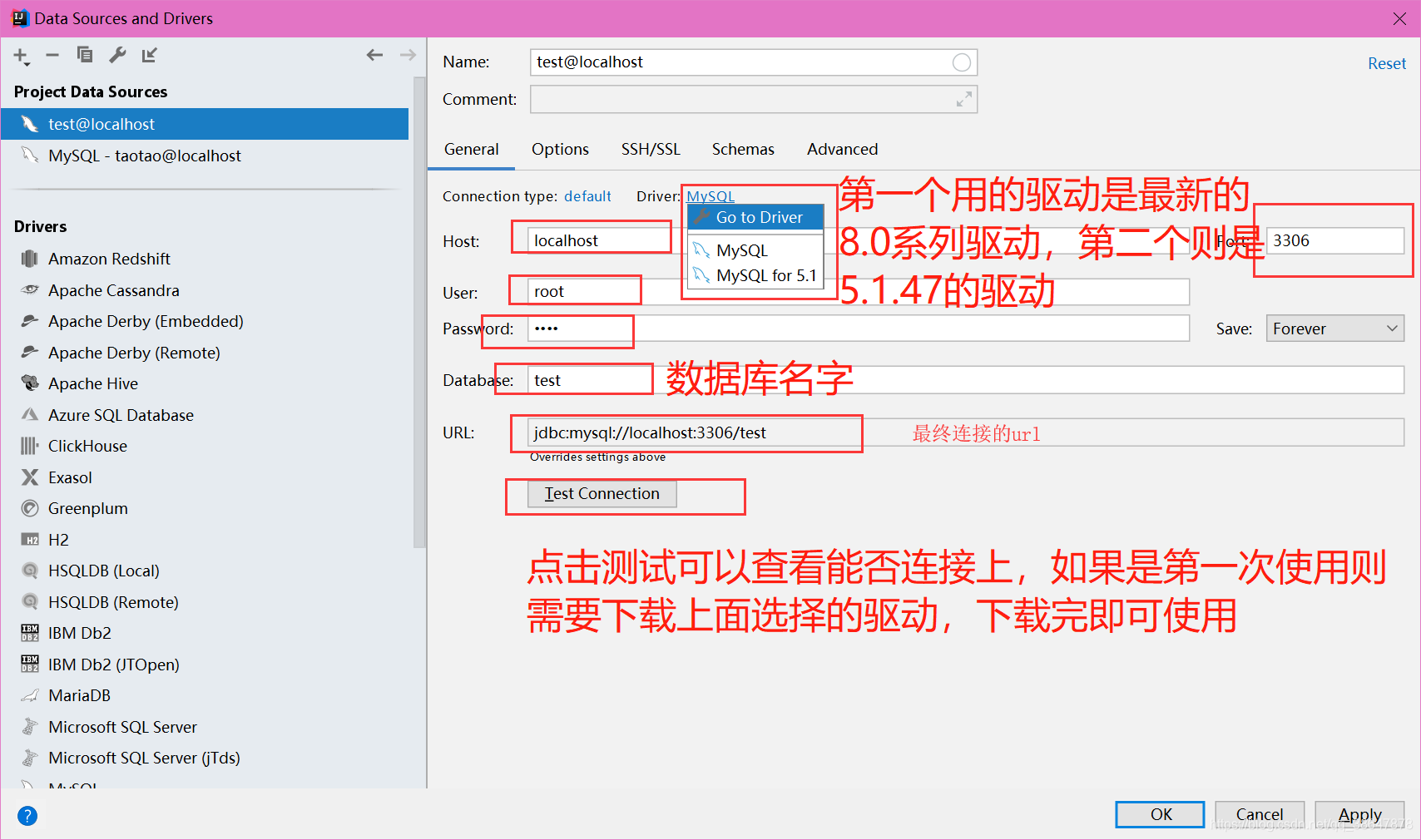Choose MySQL driver in popup menu
The image size is (1421, 840).
(755, 250)
